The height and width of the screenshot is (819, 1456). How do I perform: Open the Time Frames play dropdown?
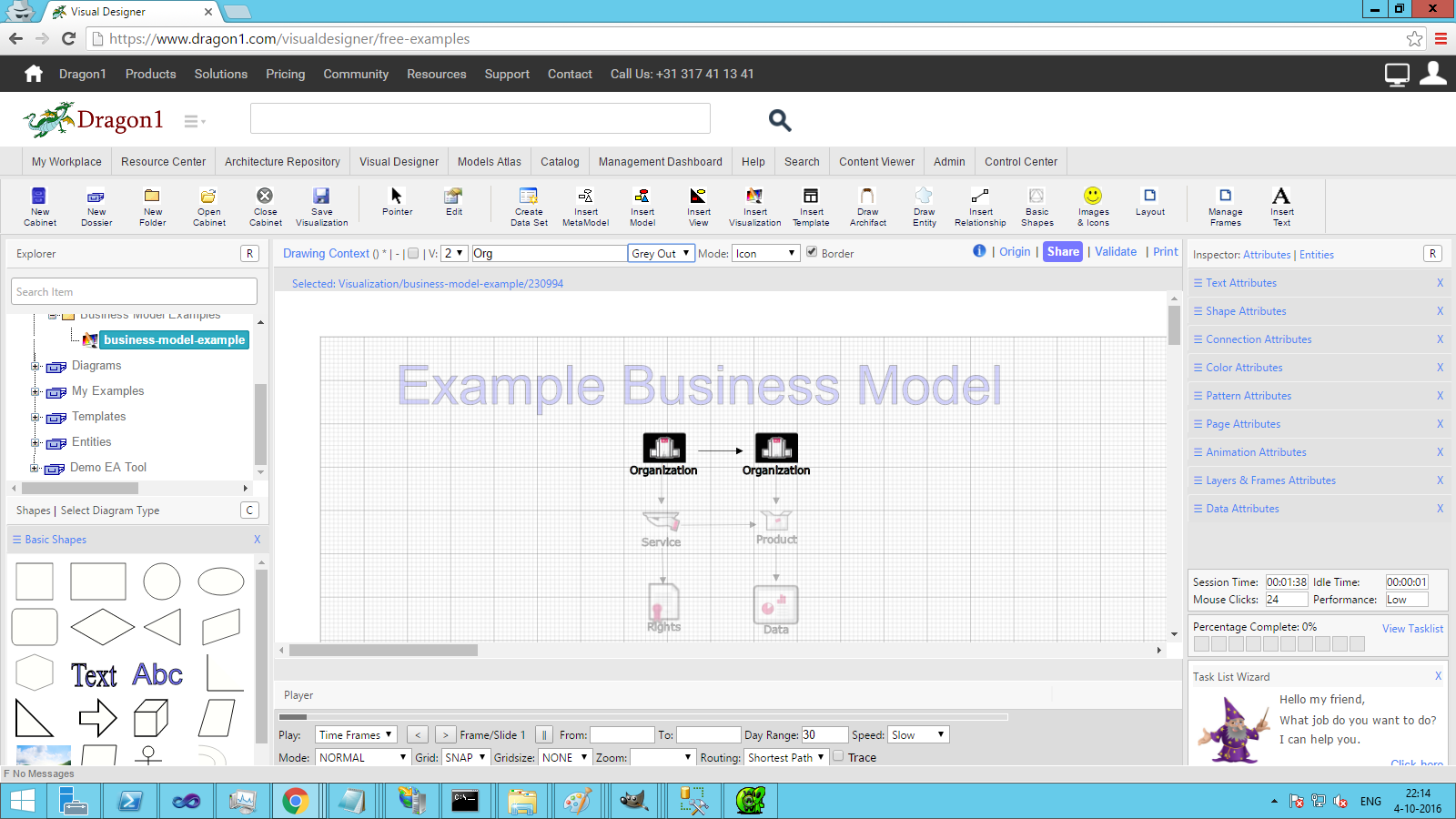pyautogui.click(x=356, y=734)
